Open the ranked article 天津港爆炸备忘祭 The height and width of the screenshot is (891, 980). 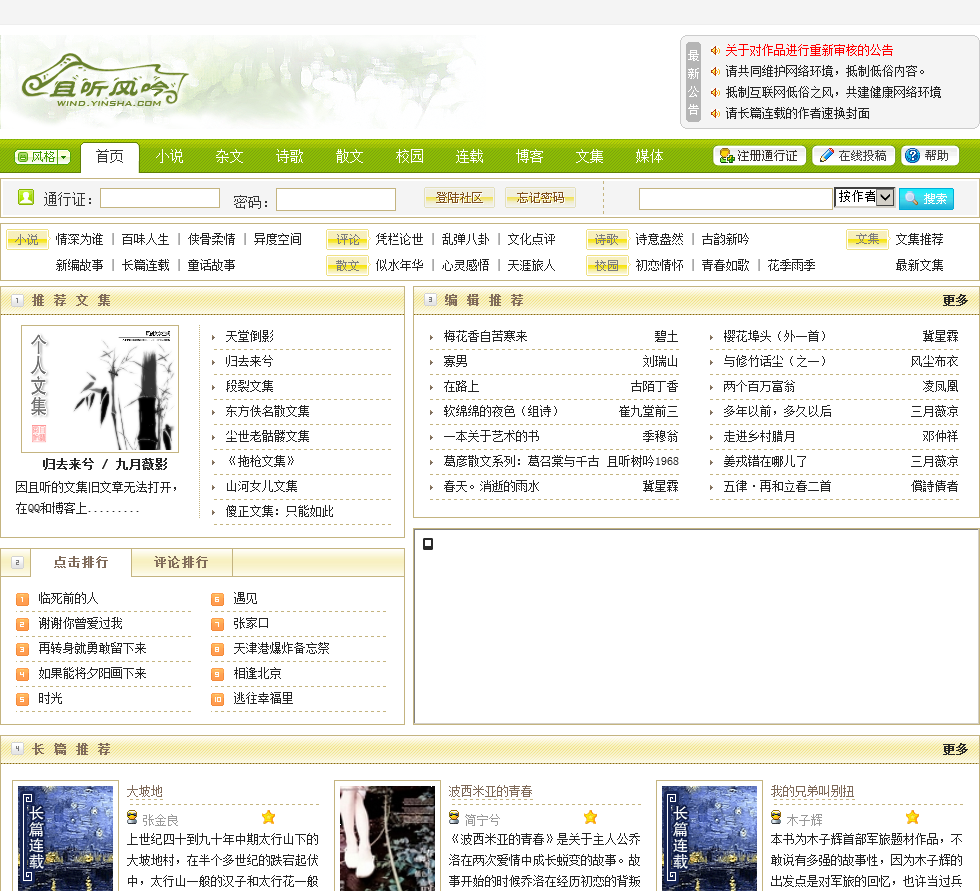281,649
